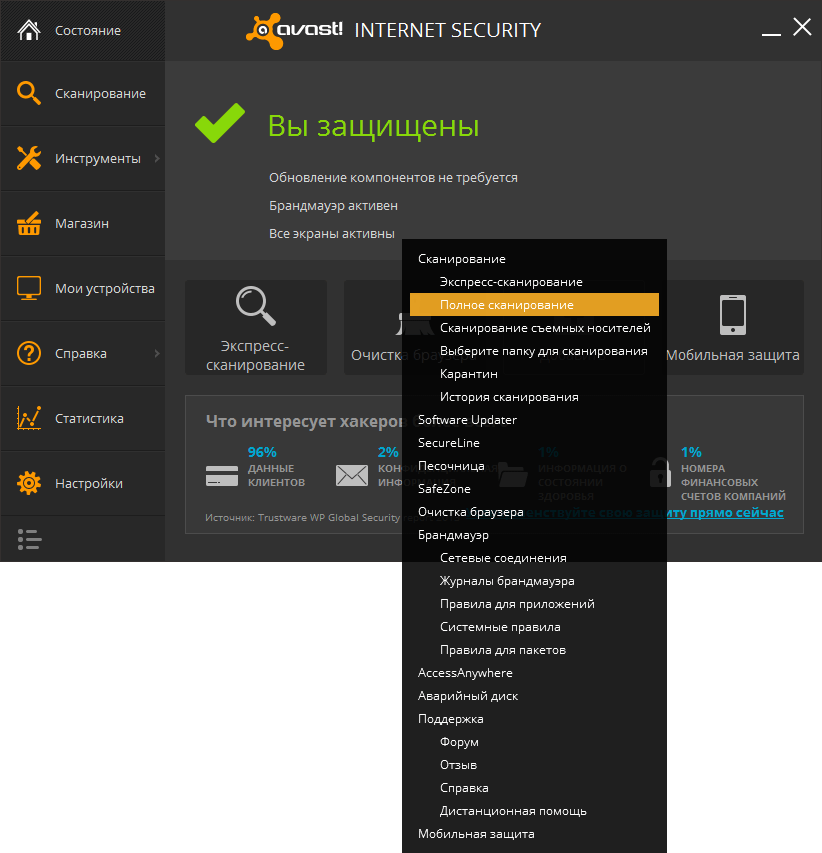The image size is (822, 853).
Task: Choose Дистанционная помощь menu entry
Action: pos(534,811)
